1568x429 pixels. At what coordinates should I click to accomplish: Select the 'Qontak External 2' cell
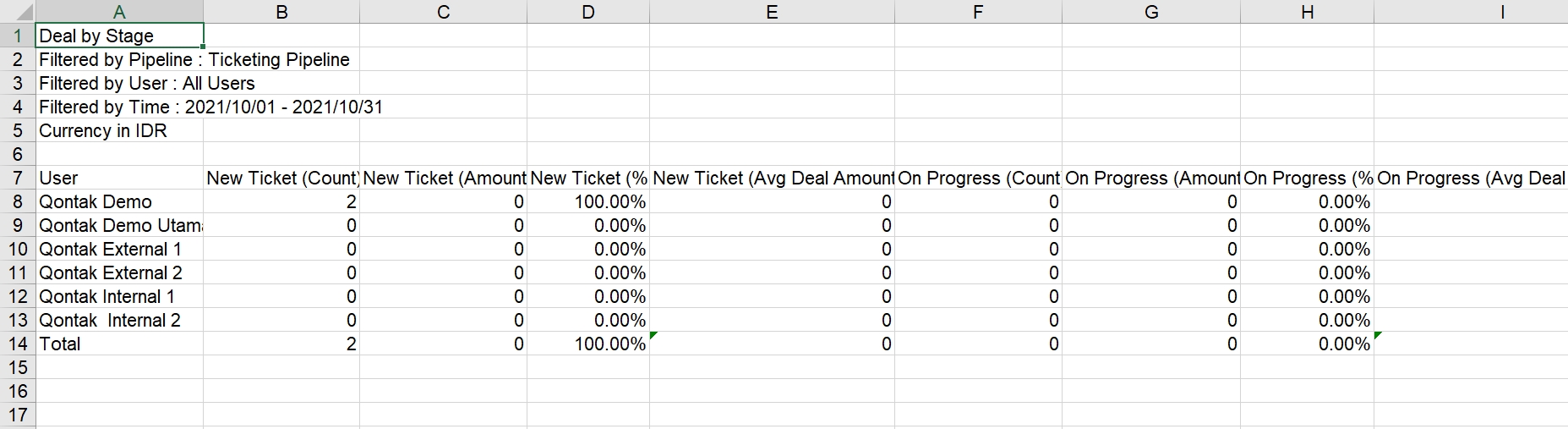tap(119, 273)
